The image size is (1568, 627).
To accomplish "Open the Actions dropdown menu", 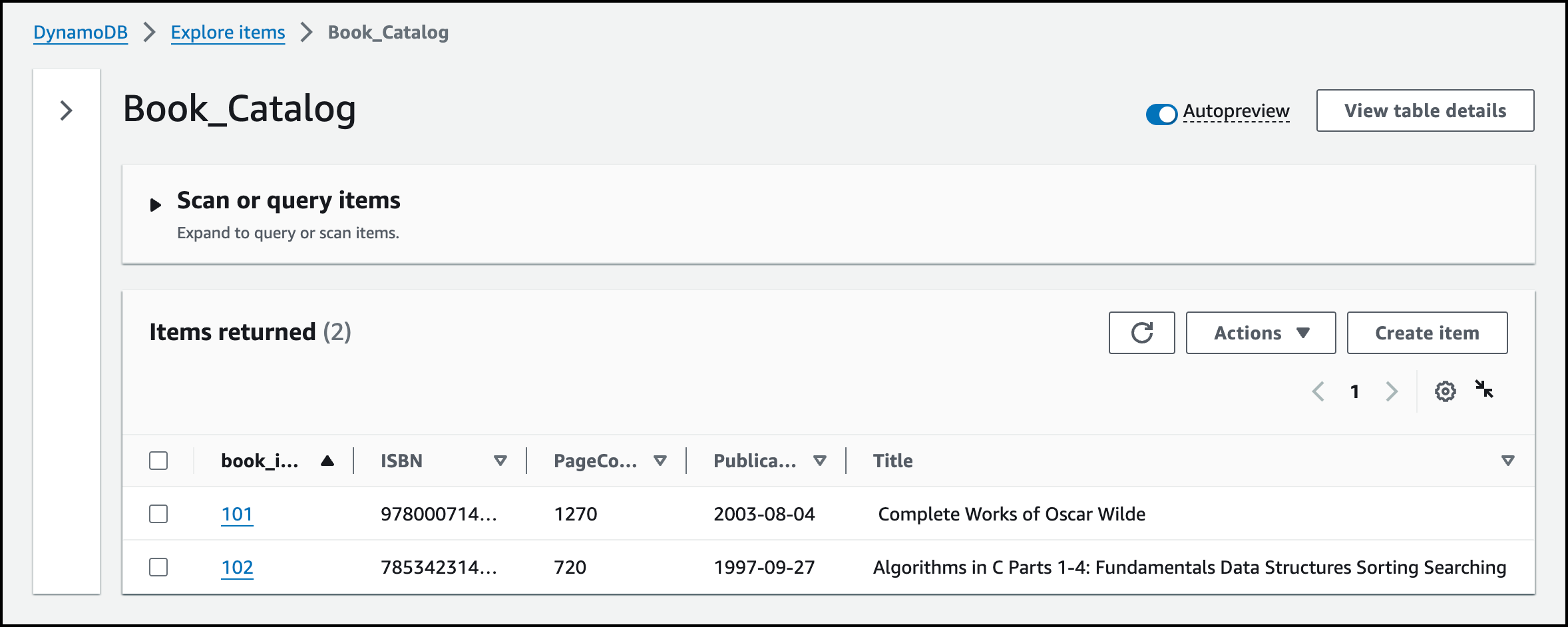I will 1261,333.
